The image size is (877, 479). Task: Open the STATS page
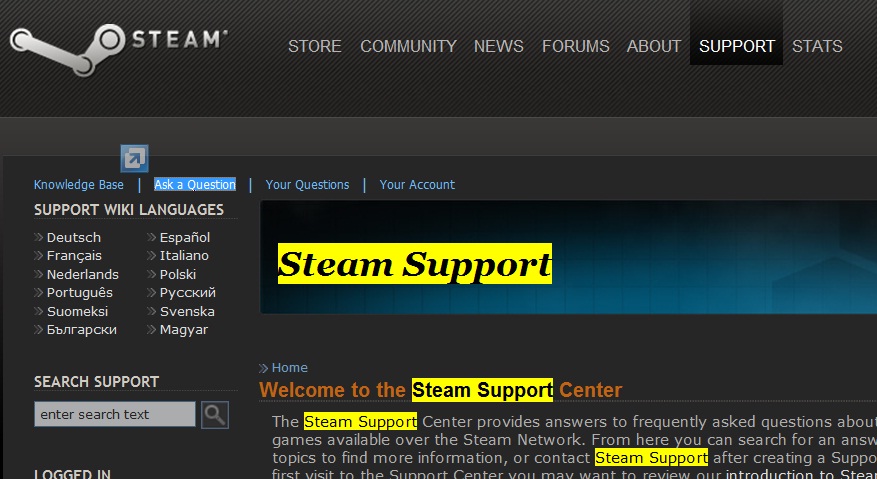click(817, 46)
